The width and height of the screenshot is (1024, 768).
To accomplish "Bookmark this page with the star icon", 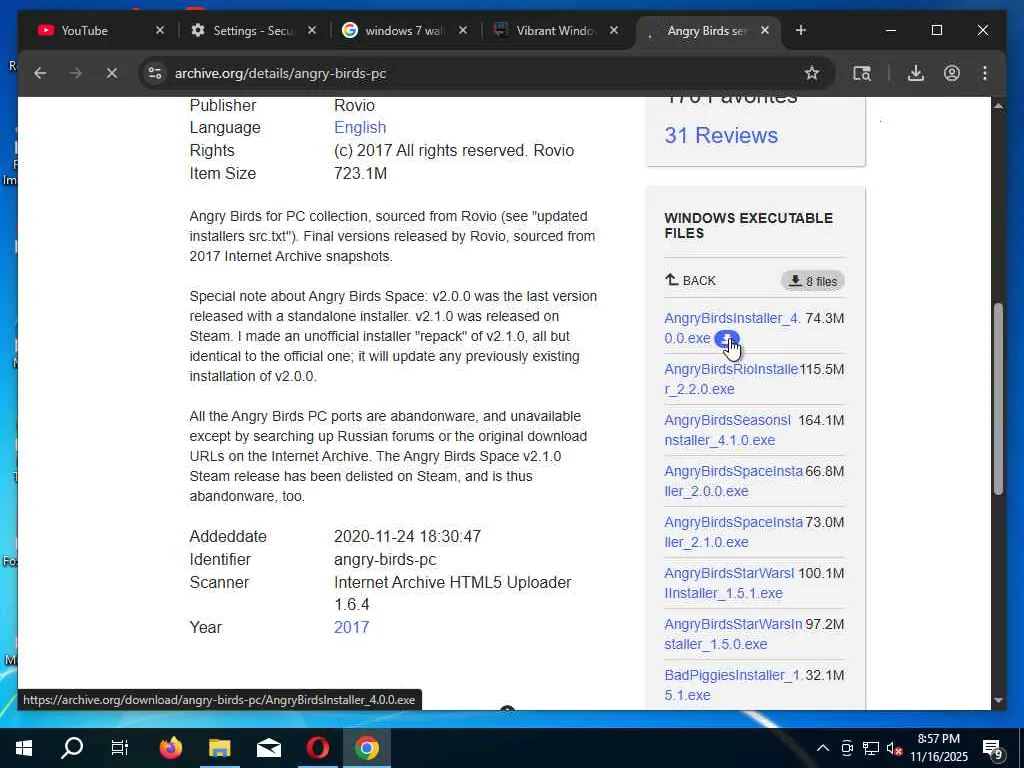I will click(x=812, y=73).
